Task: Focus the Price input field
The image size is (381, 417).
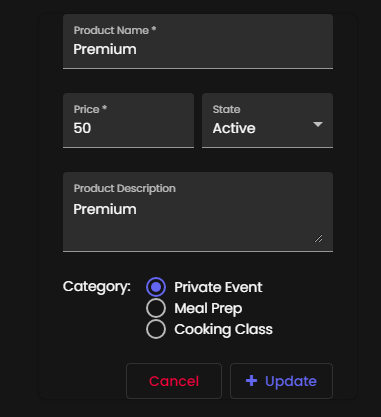Action: [128, 120]
